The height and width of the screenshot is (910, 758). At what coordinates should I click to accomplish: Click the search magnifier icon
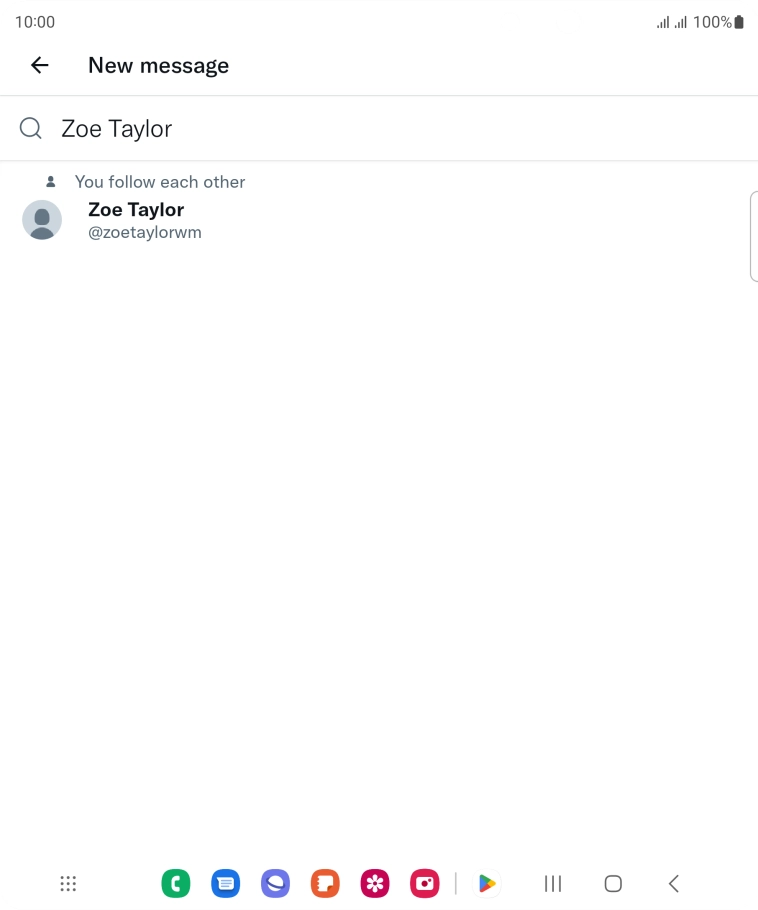31,129
